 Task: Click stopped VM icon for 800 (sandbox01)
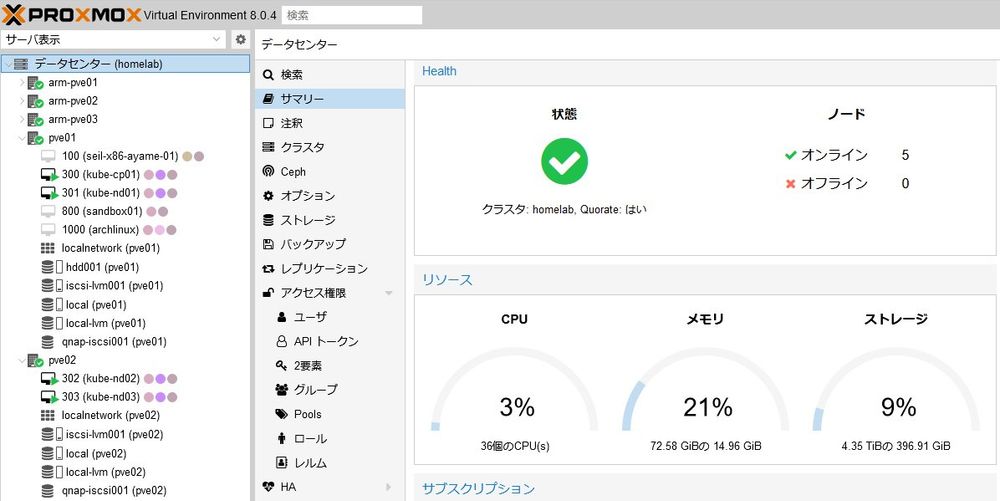tap(48, 212)
